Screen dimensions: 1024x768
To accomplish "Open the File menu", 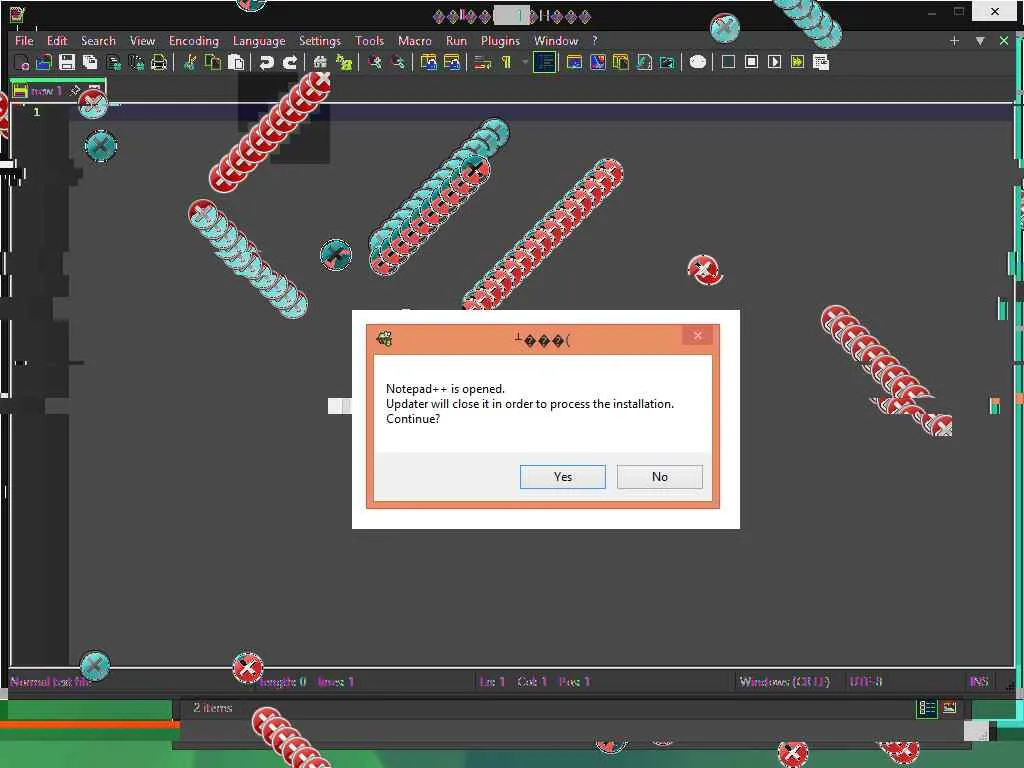I will (x=24, y=40).
